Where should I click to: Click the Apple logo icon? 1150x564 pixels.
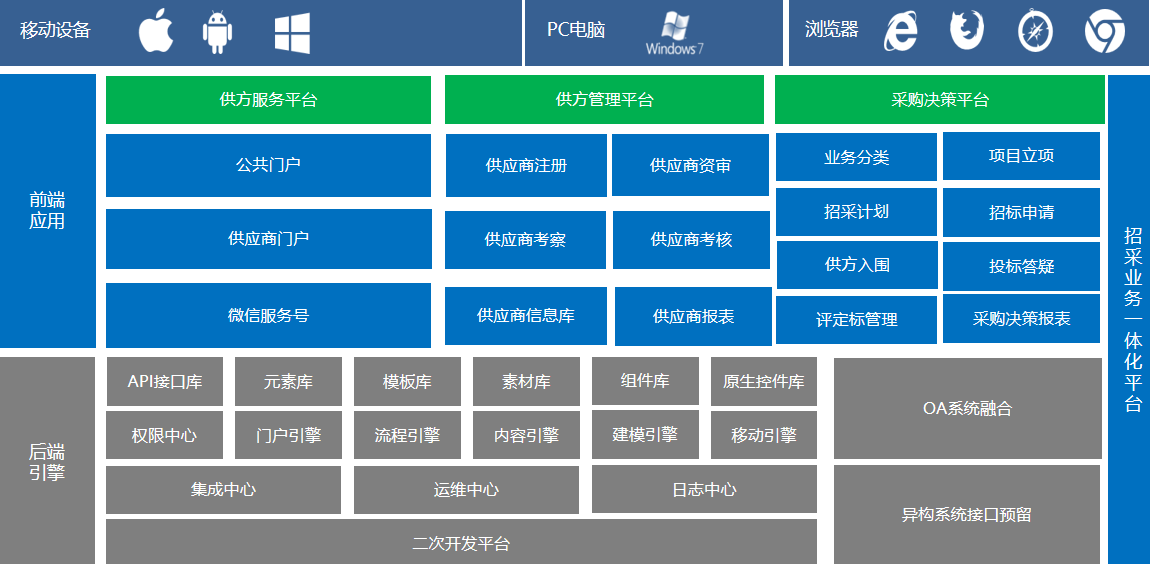(x=155, y=31)
